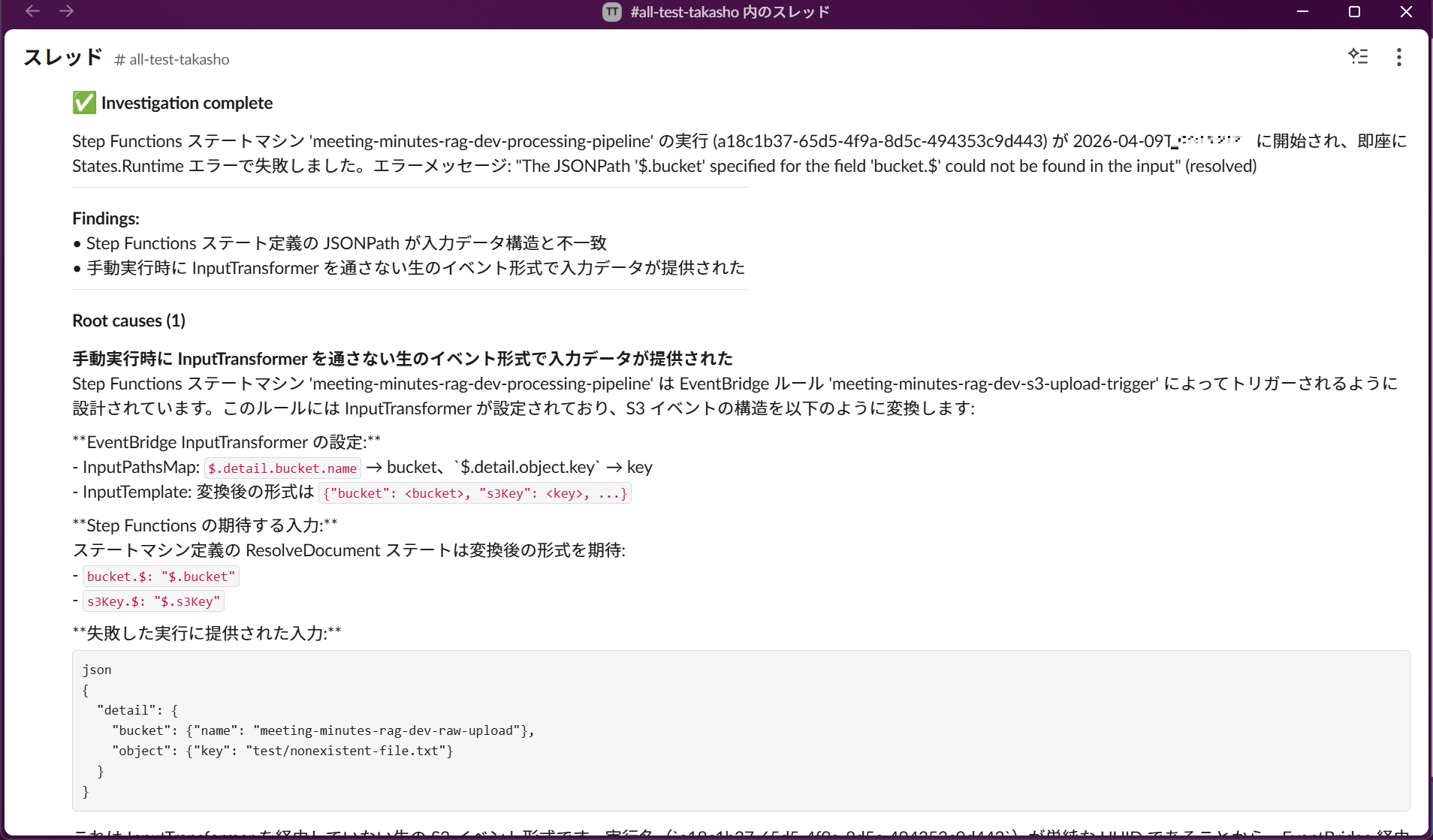Click the InputTemplate JSON inline code snippet

(x=475, y=493)
